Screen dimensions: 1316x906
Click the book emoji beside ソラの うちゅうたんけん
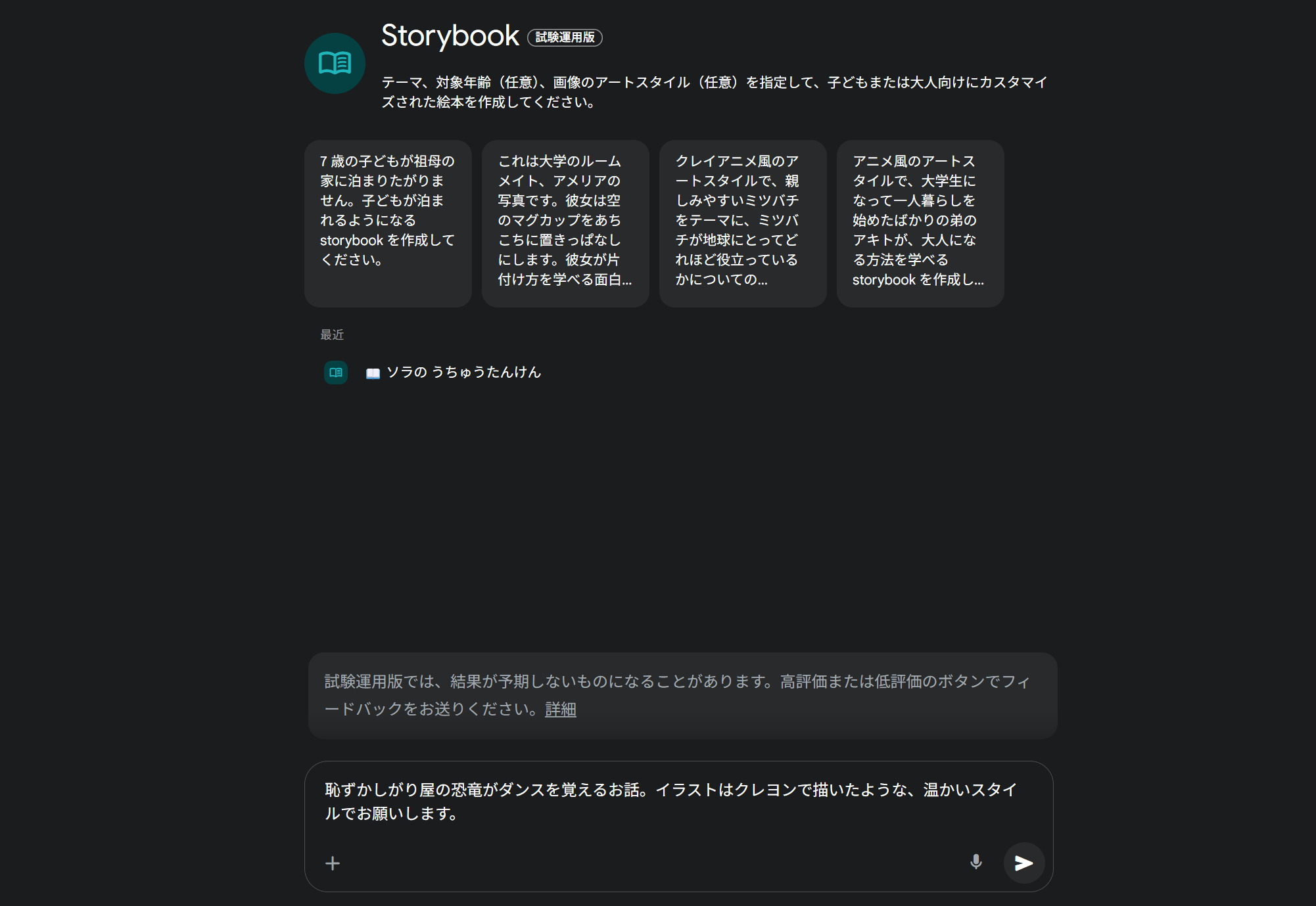point(373,373)
